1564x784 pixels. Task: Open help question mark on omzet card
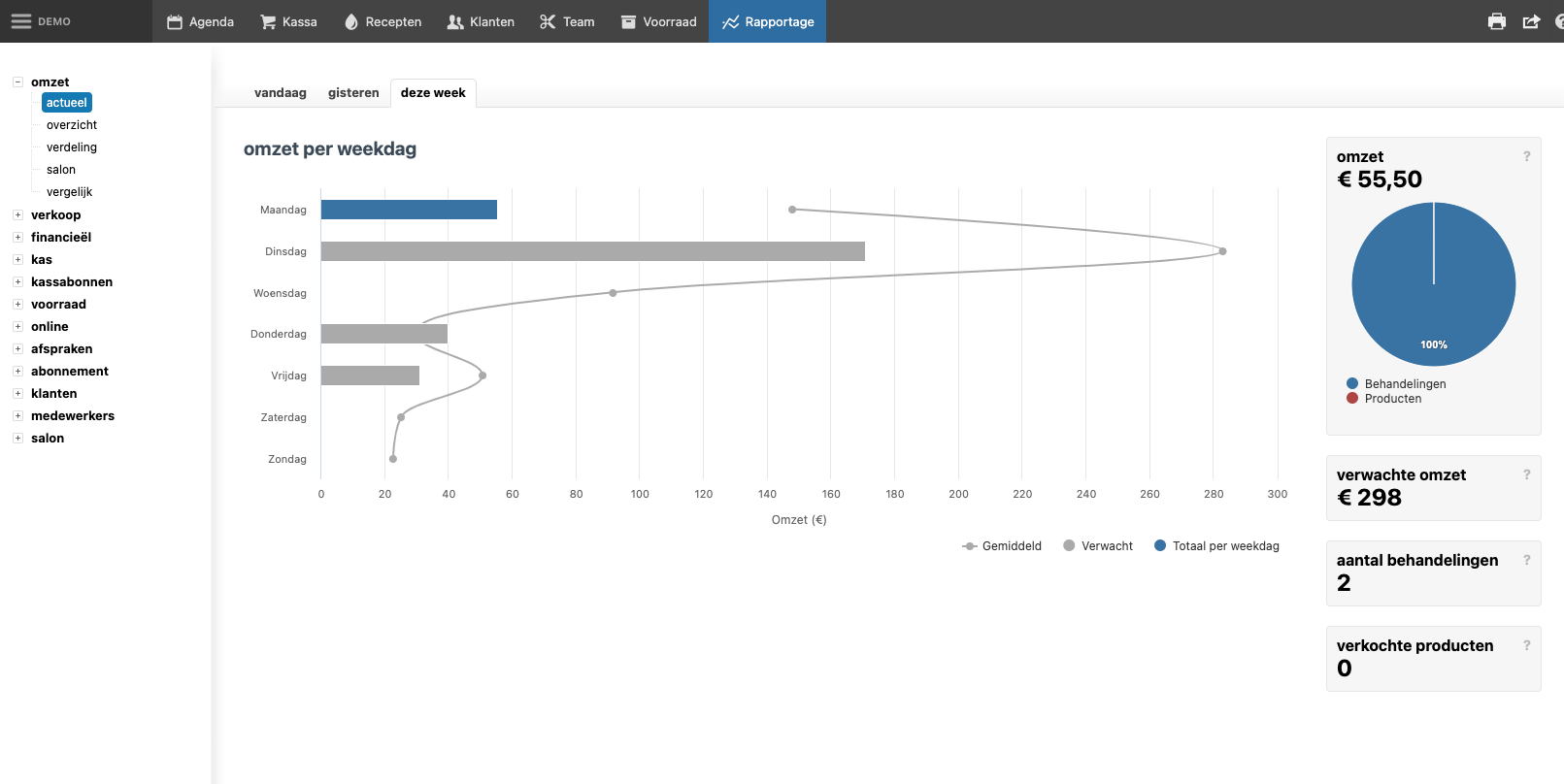(1527, 156)
